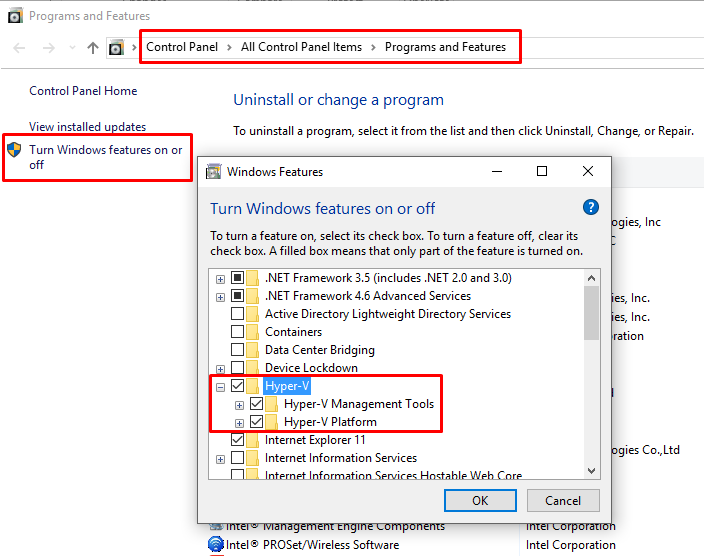Screen dimensions: 704x556
Task: Toggle .NET Framework 3.5 checkbox
Action: pyautogui.click(x=238, y=278)
